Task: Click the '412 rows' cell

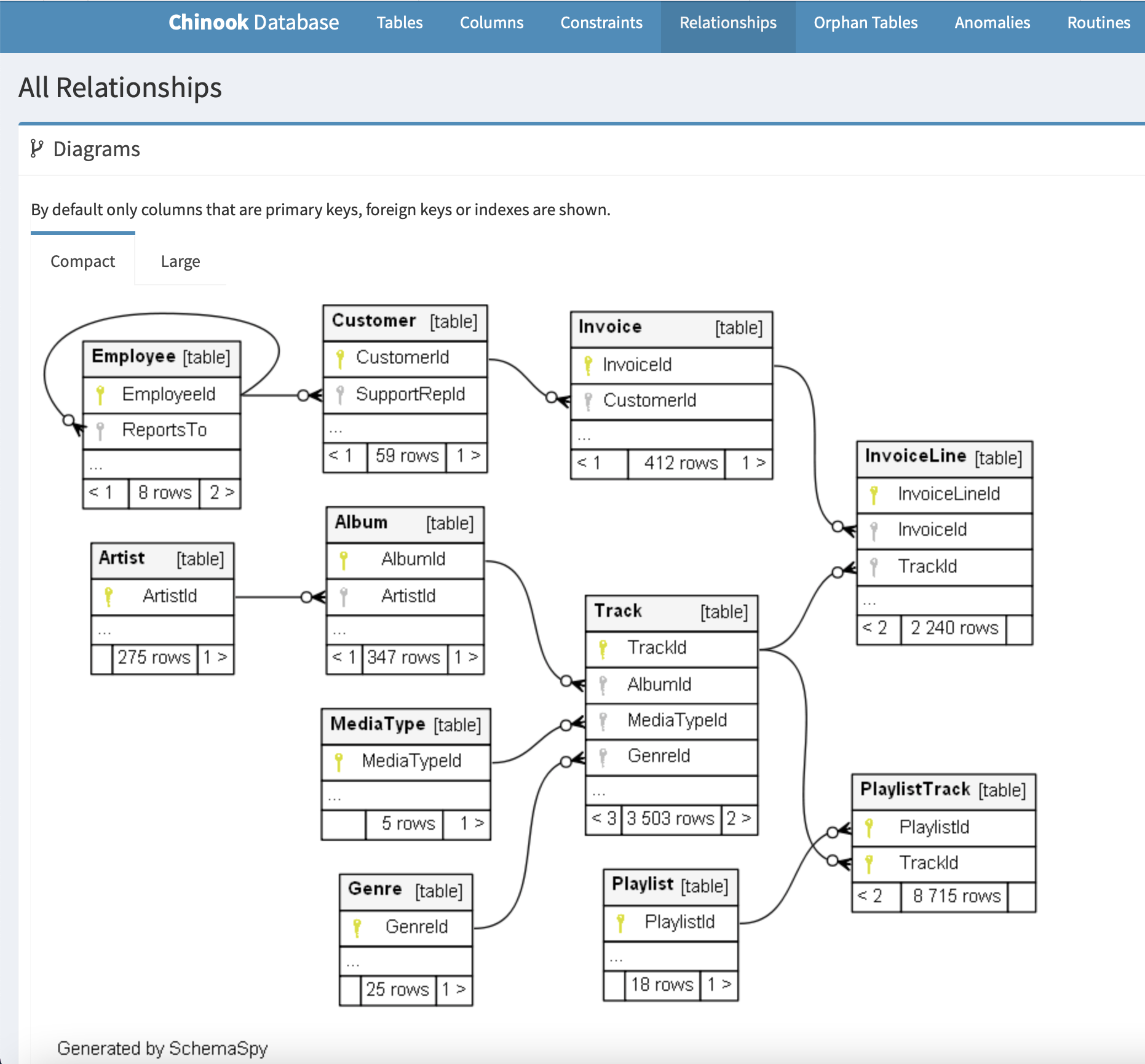Action: point(677,464)
